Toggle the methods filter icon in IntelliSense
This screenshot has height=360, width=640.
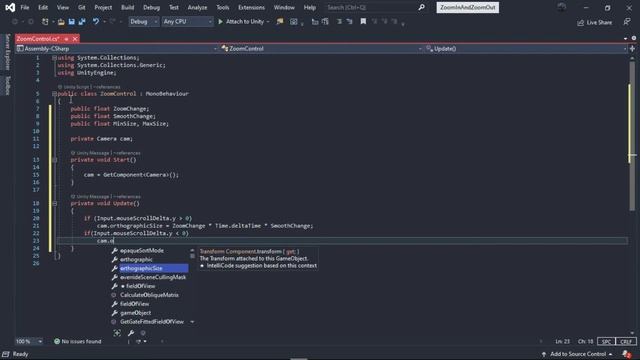tap(143, 333)
